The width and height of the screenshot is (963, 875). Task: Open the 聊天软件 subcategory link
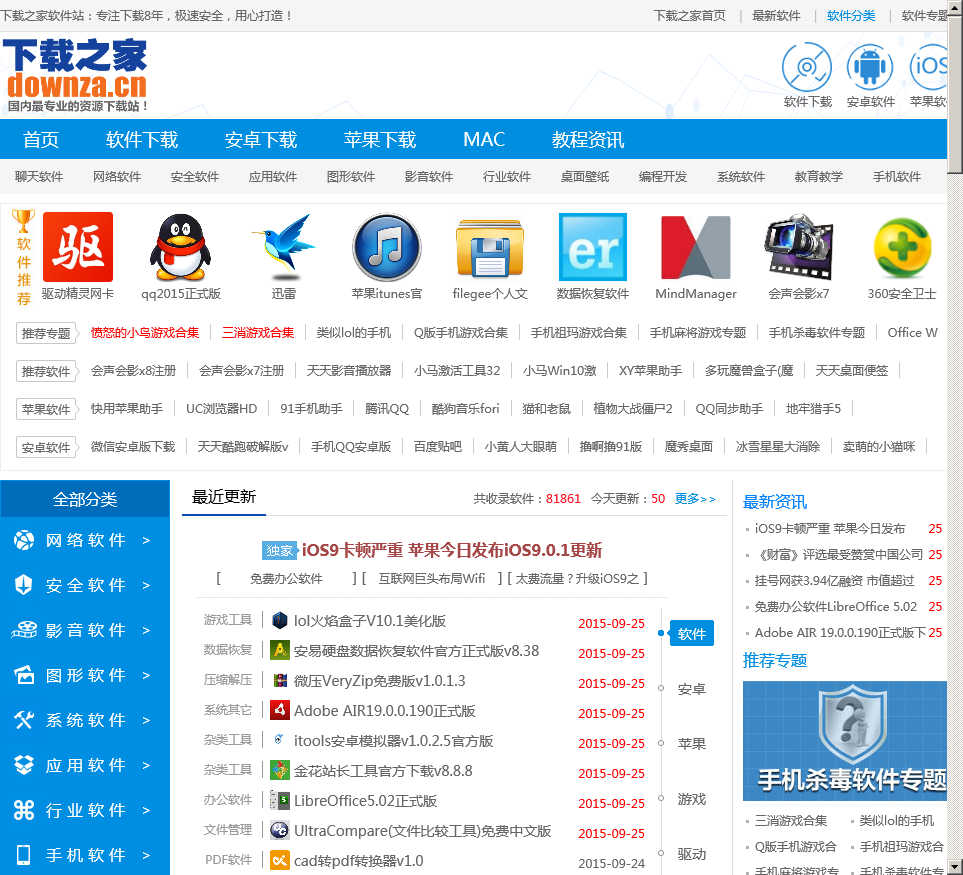[39, 177]
